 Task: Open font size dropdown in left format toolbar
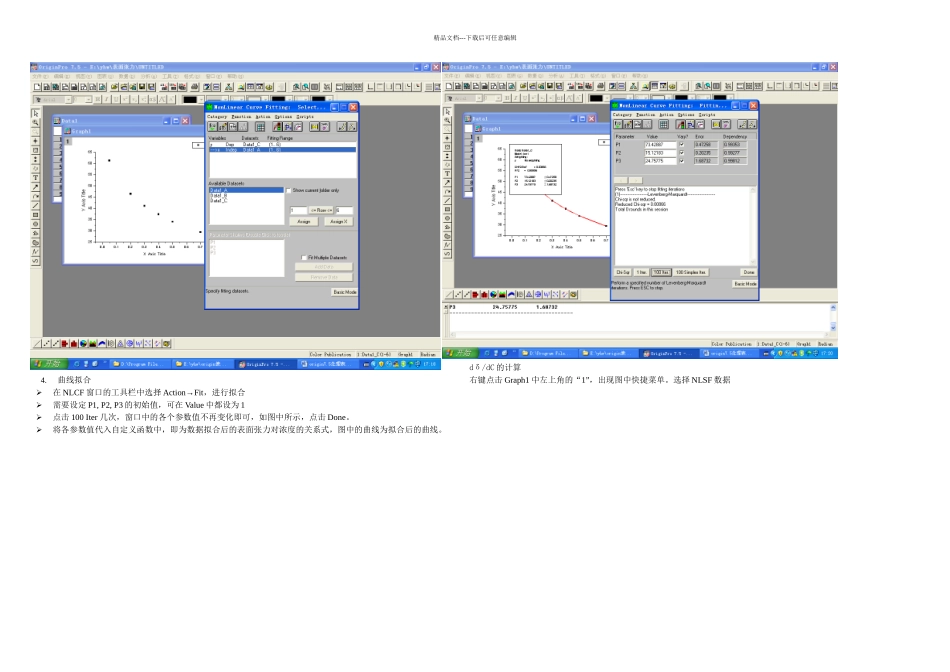[x=88, y=99]
